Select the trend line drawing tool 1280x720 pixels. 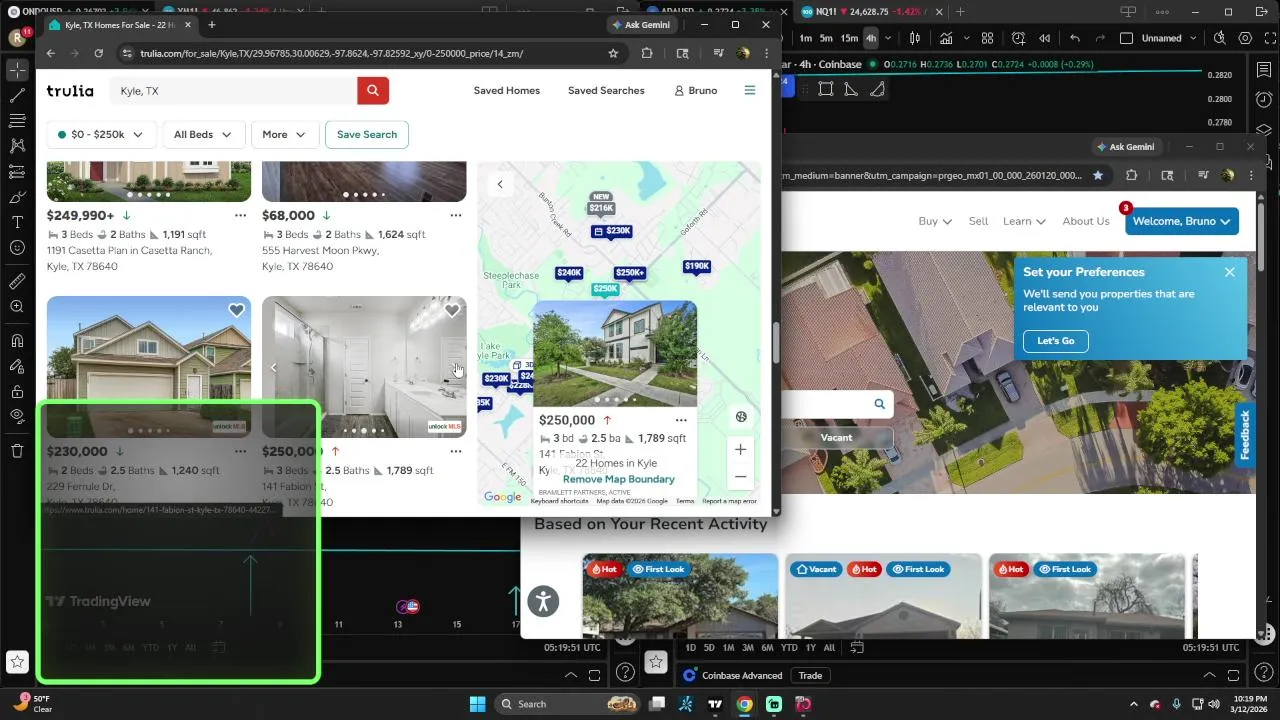tap(17, 96)
